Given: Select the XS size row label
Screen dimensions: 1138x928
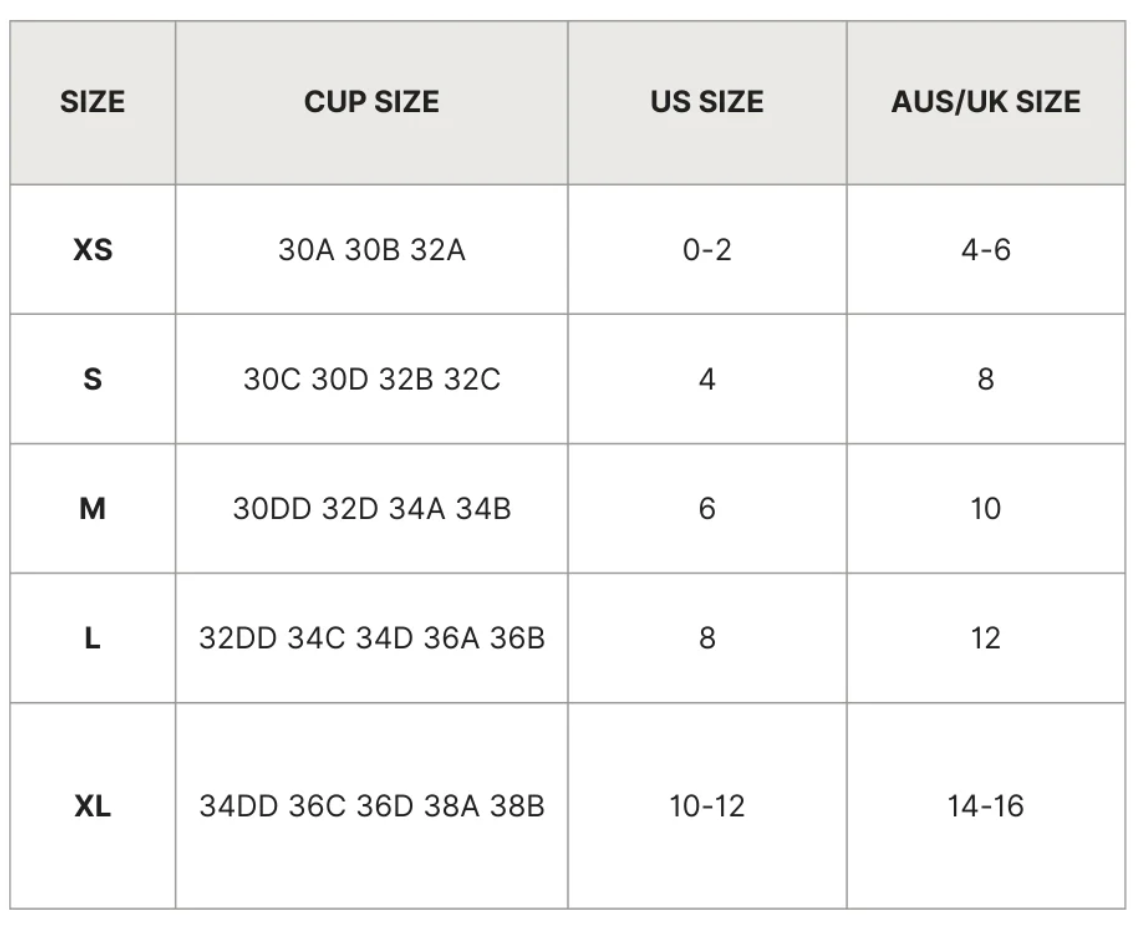Looking at the screenshot, I should pyautogui.click(x=92, y=249).
